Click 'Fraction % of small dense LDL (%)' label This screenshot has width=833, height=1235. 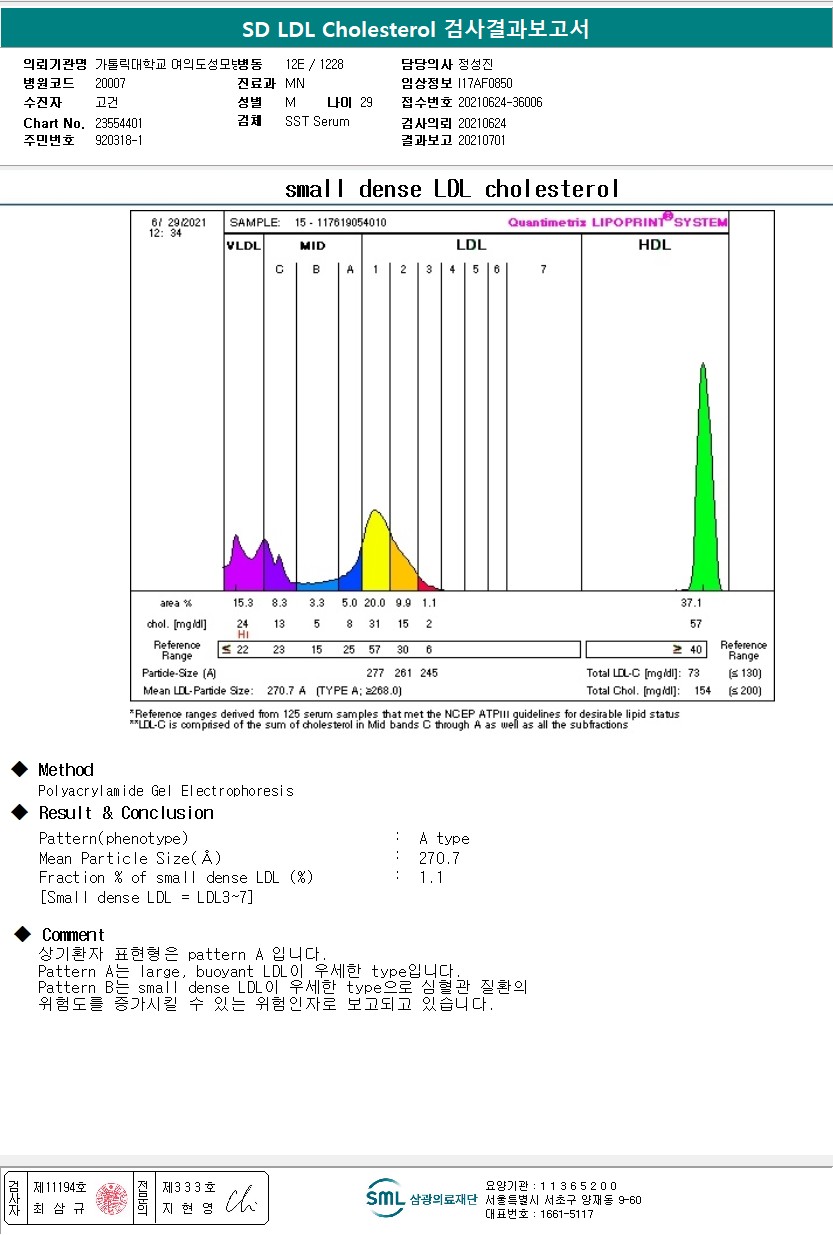[x=176, y=877]
